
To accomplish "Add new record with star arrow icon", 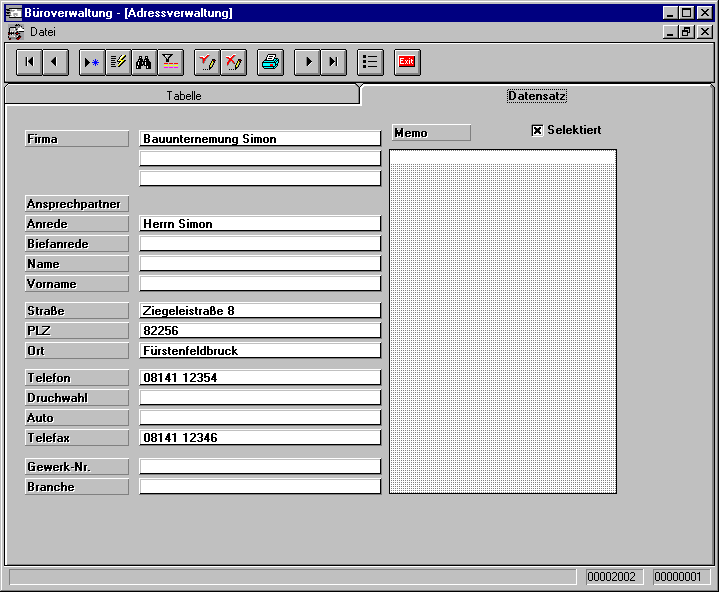I will tap(91, 62).
